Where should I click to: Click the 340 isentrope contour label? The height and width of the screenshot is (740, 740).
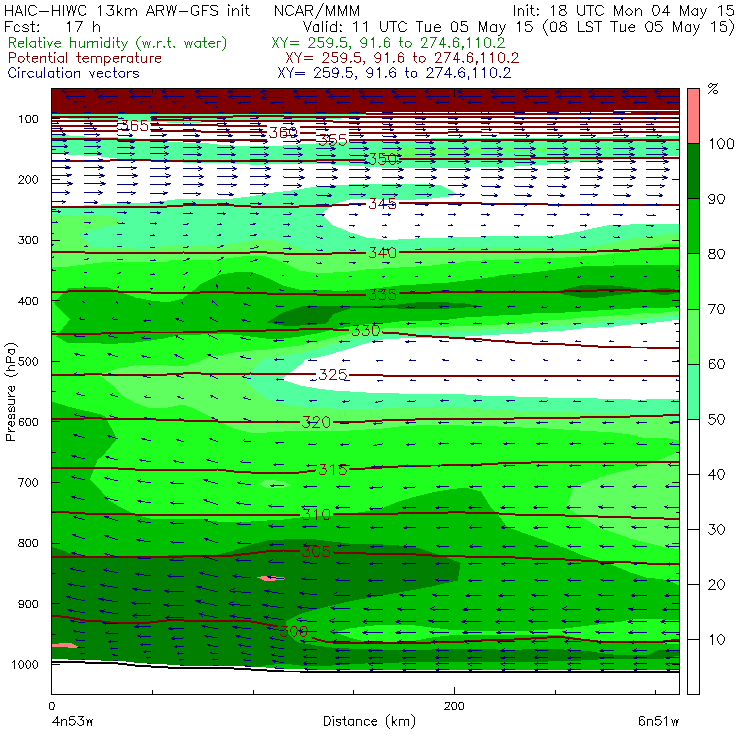point(382,253)
